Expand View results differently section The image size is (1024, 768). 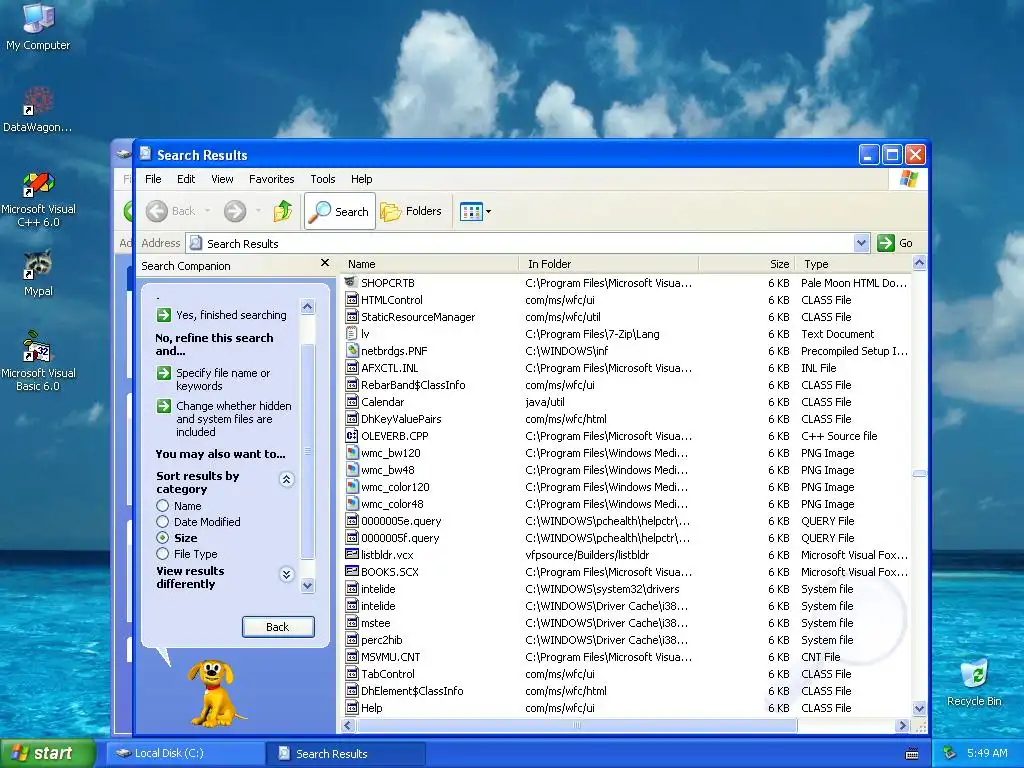(286, 574)
